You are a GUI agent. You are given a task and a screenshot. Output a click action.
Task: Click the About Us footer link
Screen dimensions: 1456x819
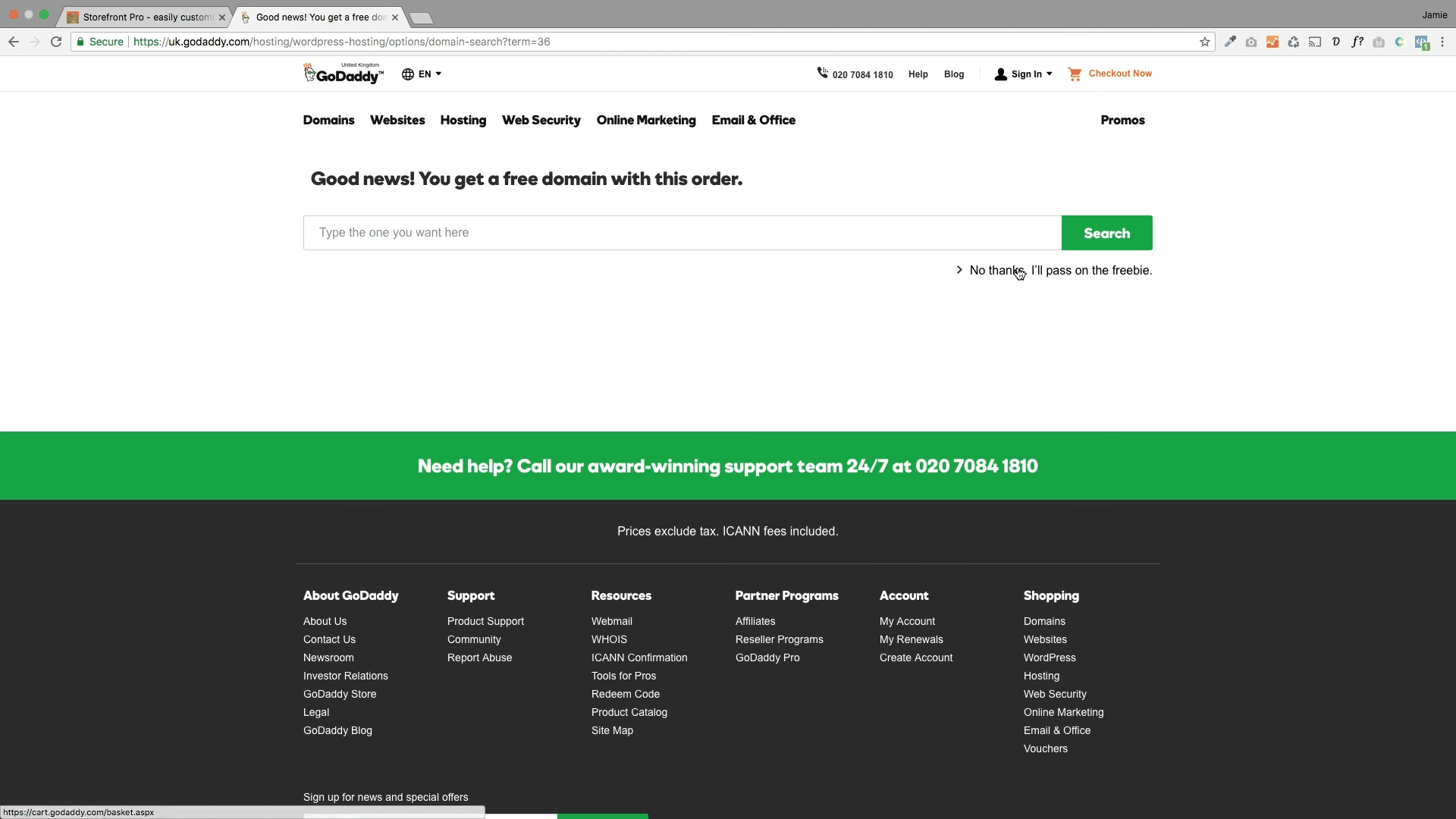click(325, 621)
